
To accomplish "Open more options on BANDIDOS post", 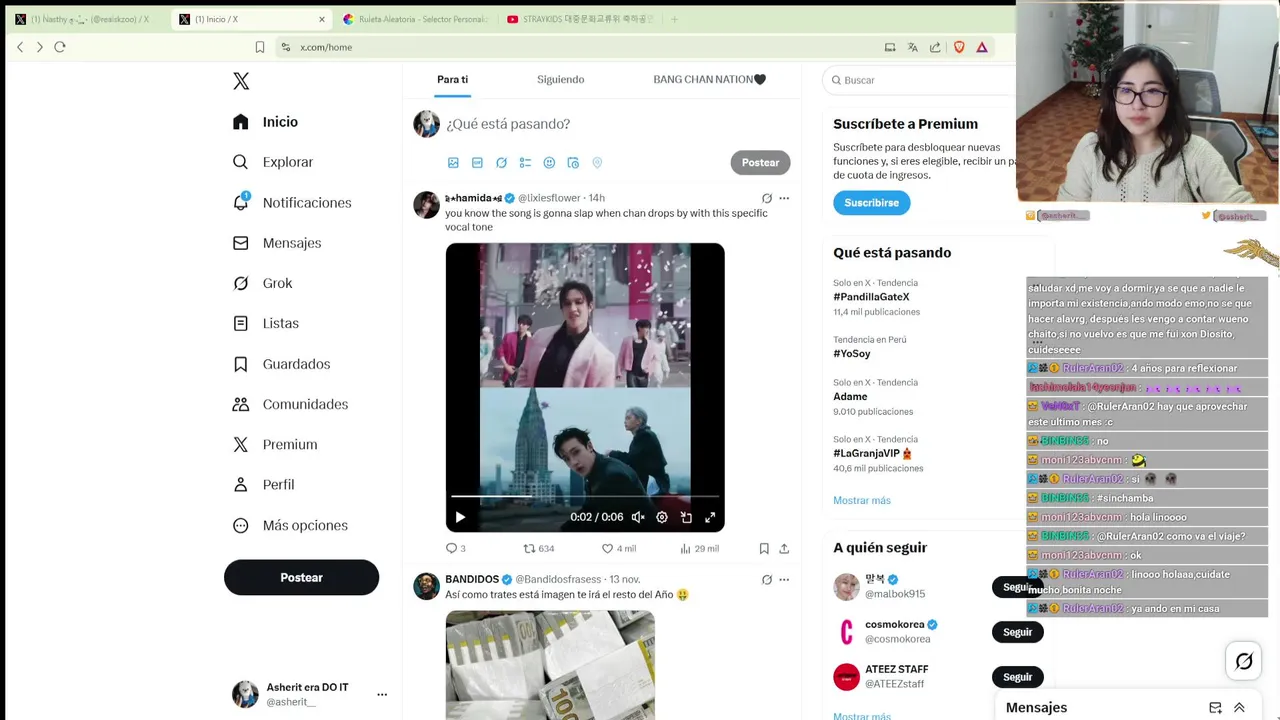I will [x=784, y=579].
